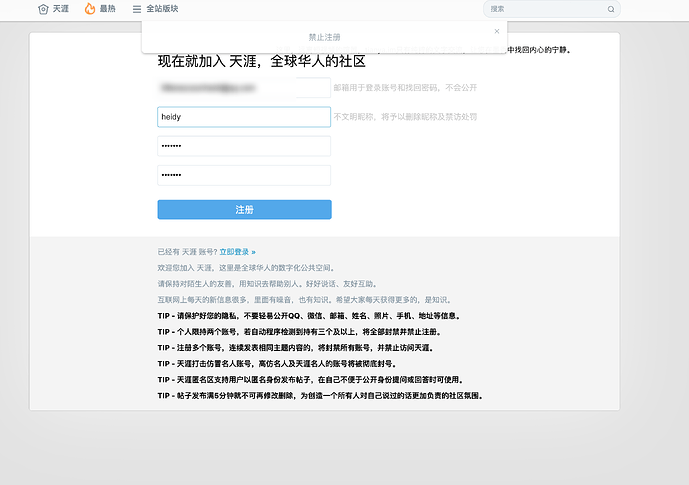Click the heading 现在就加入 天涯, 全球华人的社区

(261, 61)
